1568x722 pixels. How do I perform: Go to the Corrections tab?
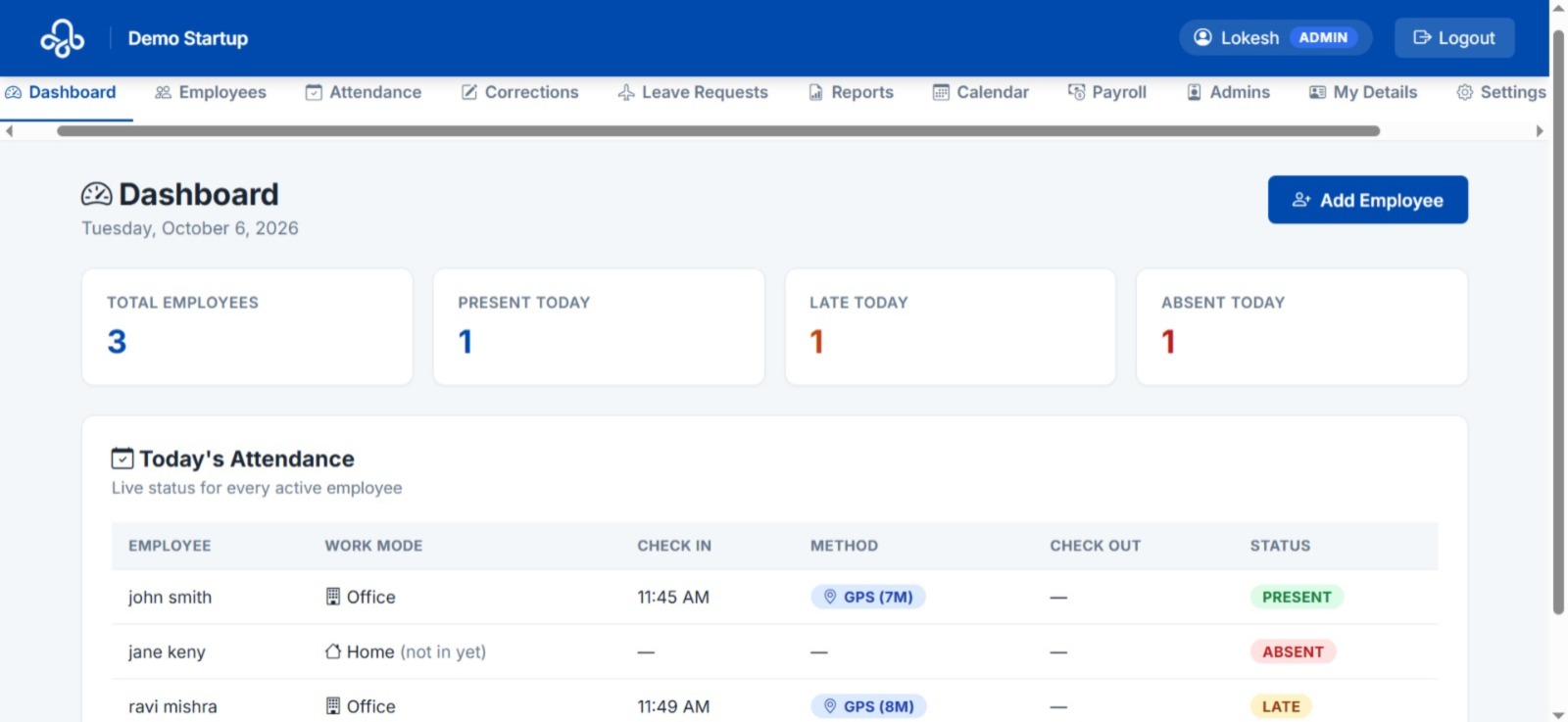click(520, 92)
